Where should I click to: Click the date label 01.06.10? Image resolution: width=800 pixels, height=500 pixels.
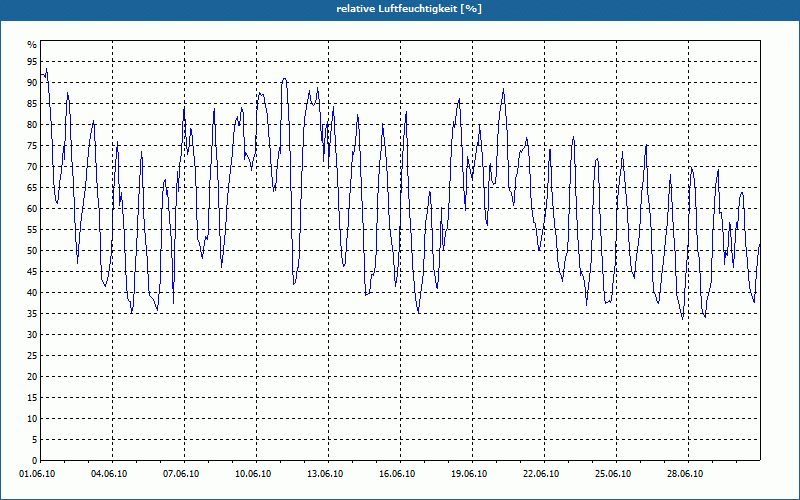(x=37, y=474)
